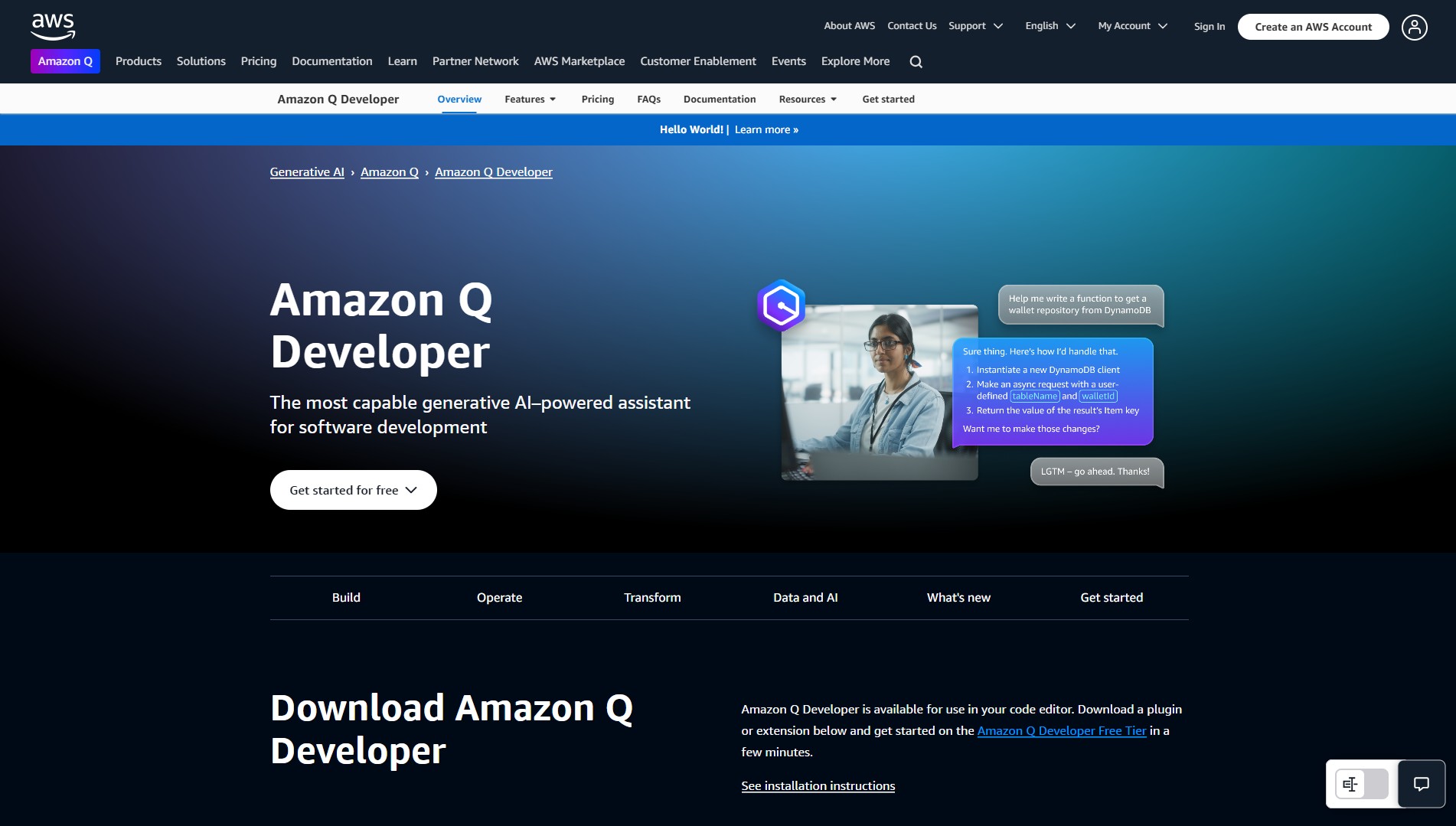This screenshot has height=826, width=1456.
Task: Open Amazon Q breadcrumb link
Action: pos(390,172)
